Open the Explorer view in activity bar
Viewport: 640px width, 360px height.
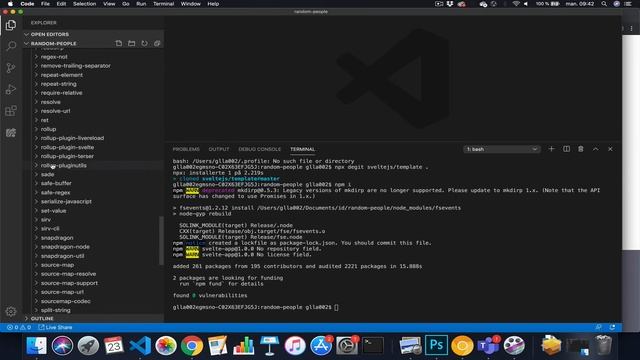click(x=11, y=25)
